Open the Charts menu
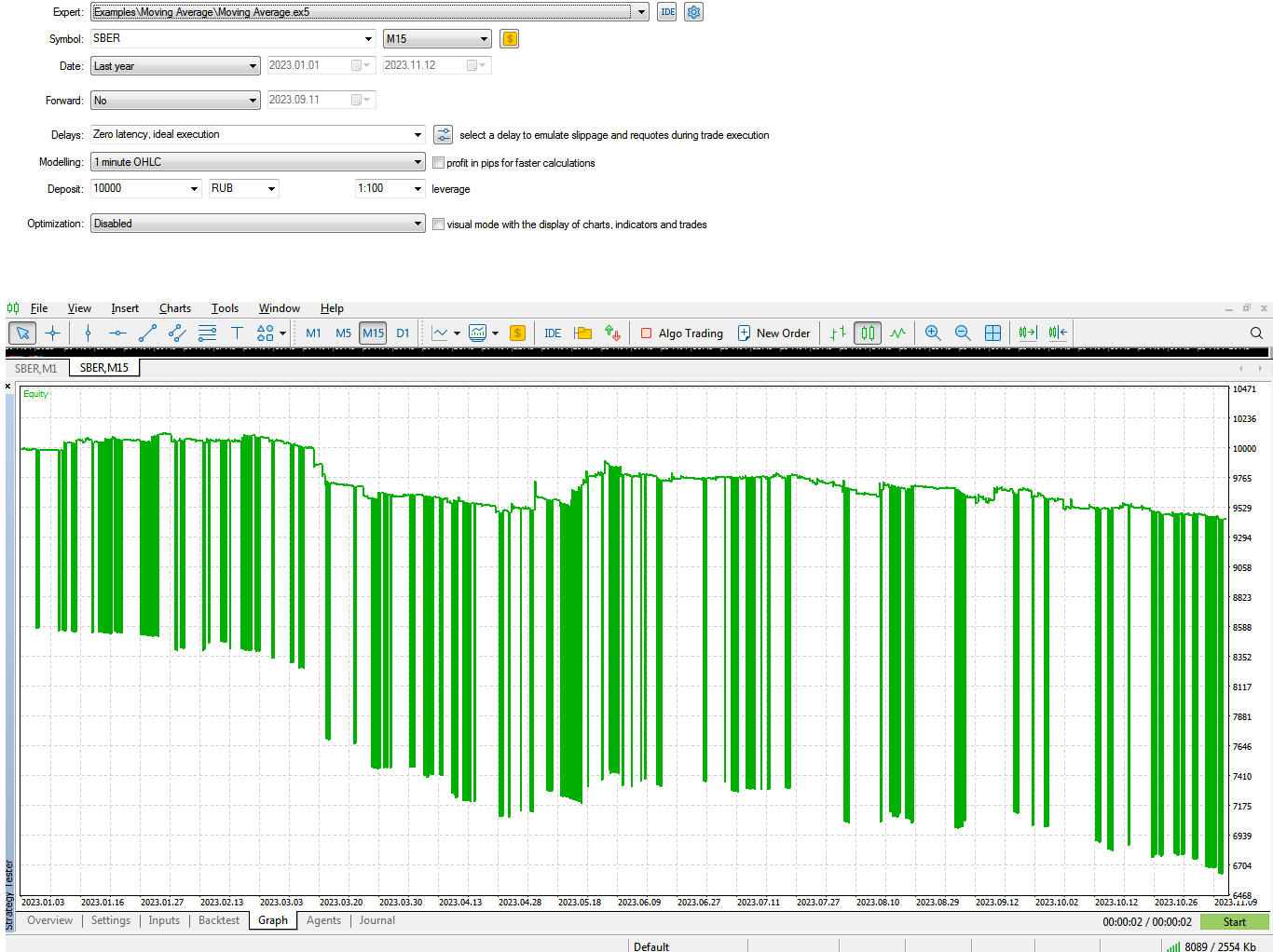Viewport: 1273px width, 952px height. point(174,308)
